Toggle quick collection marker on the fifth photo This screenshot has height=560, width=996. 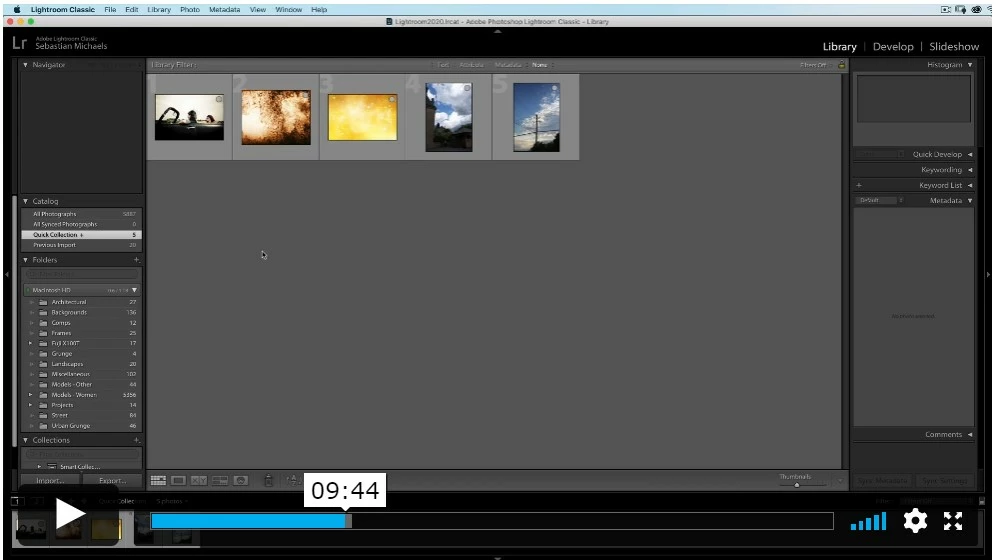(555, 88)
